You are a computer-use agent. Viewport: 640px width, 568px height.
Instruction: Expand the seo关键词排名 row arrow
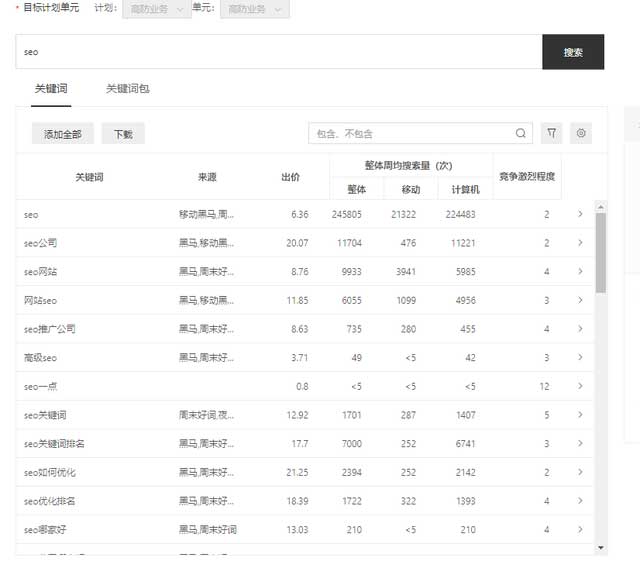[580, 443]
